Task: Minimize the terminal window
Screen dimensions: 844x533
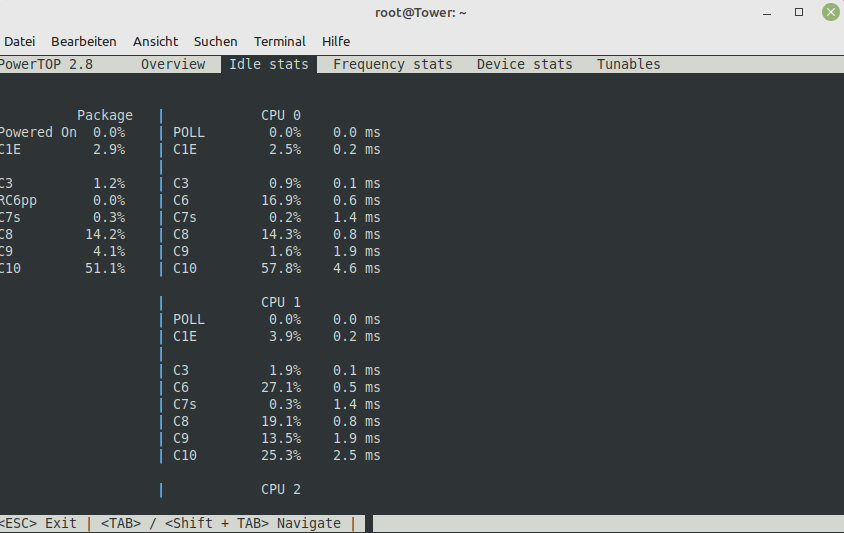Action: coord(767,12)
